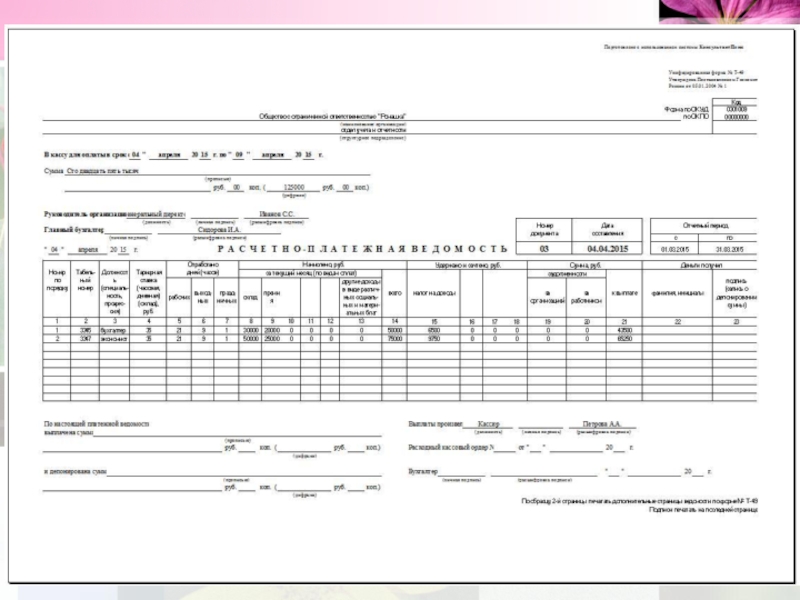Click the organization name 'Ромашка' line
Screen dimensions: 800x600
(x=332, y=117)
